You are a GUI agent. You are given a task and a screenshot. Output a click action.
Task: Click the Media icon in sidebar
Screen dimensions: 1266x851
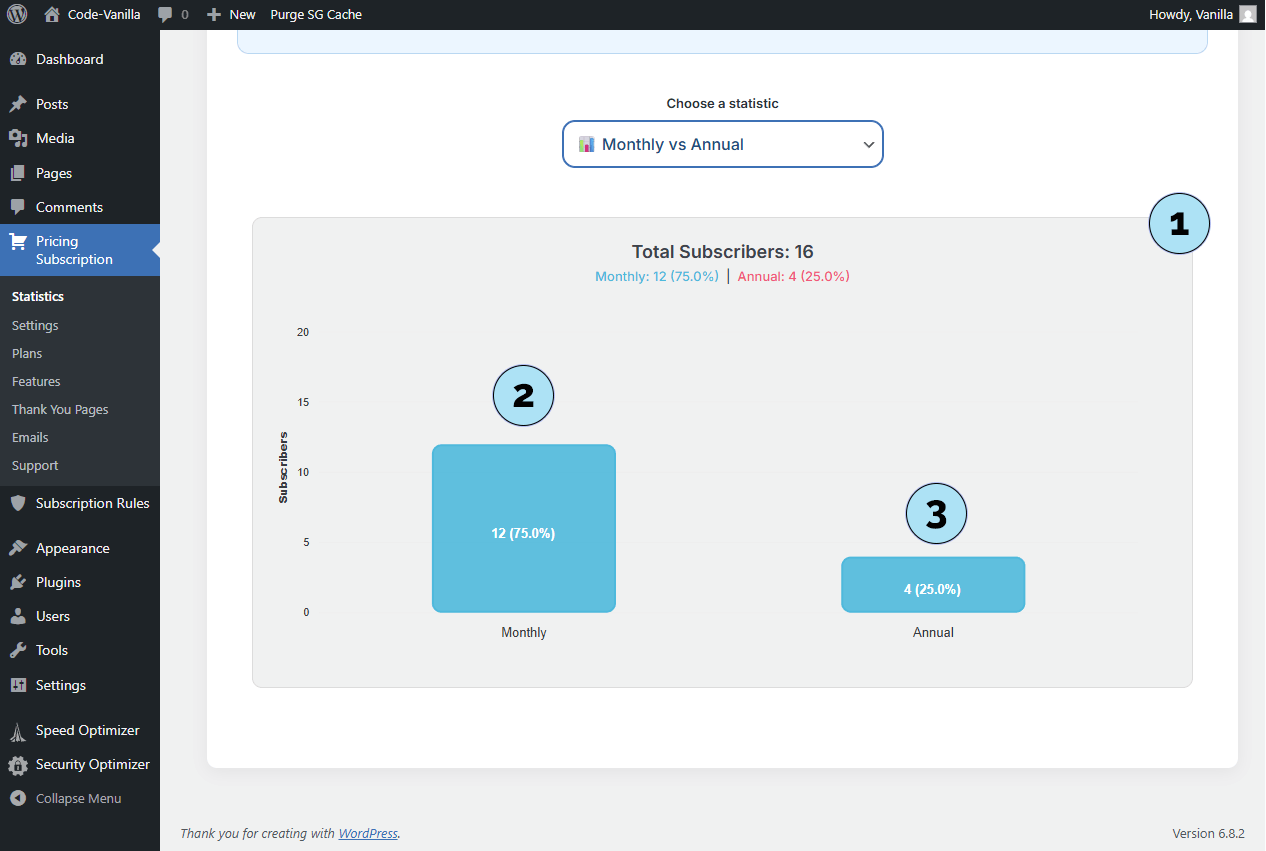tap(18, 138)
